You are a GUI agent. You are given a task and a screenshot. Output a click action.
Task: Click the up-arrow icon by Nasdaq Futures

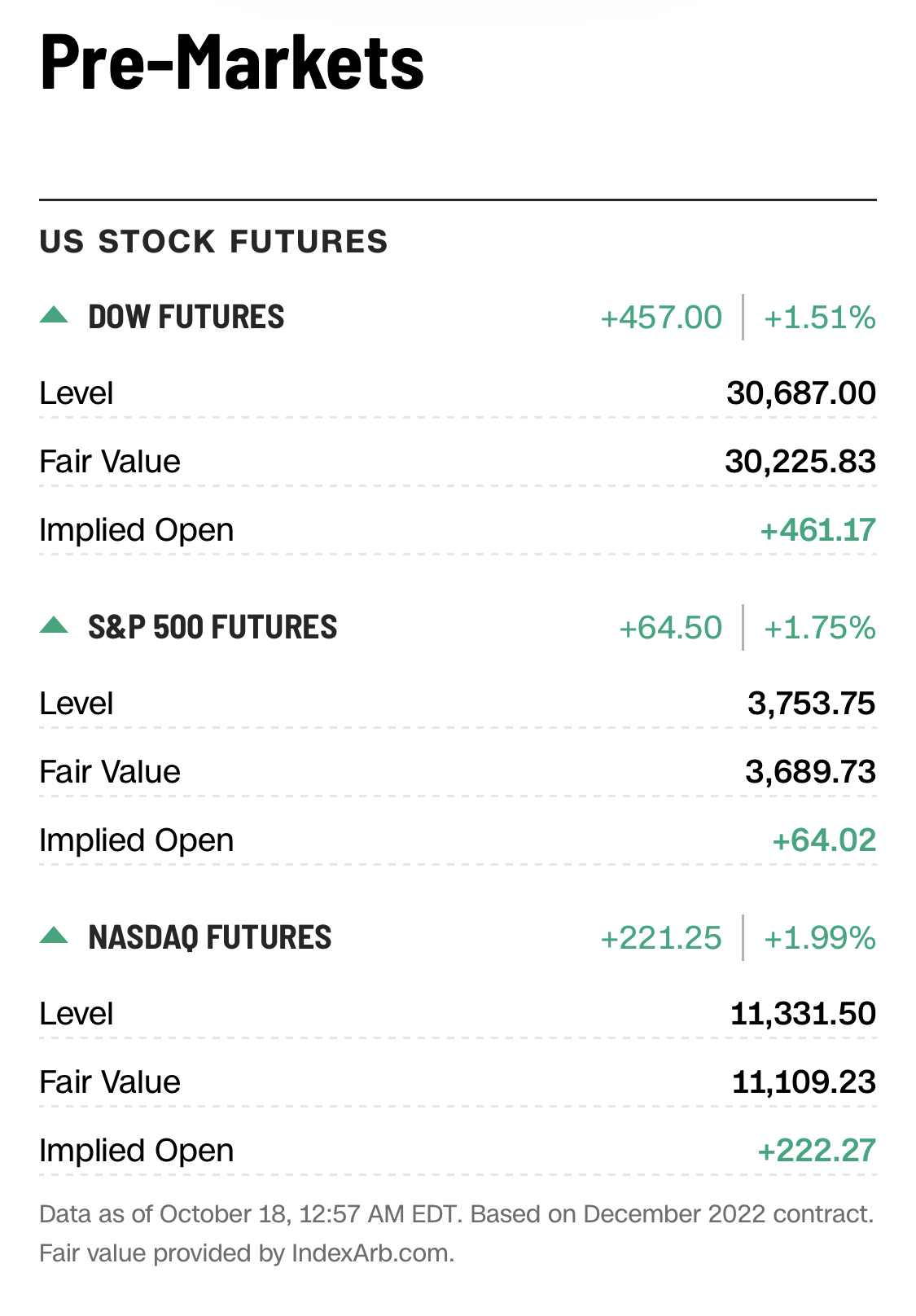tap(54, 936)
